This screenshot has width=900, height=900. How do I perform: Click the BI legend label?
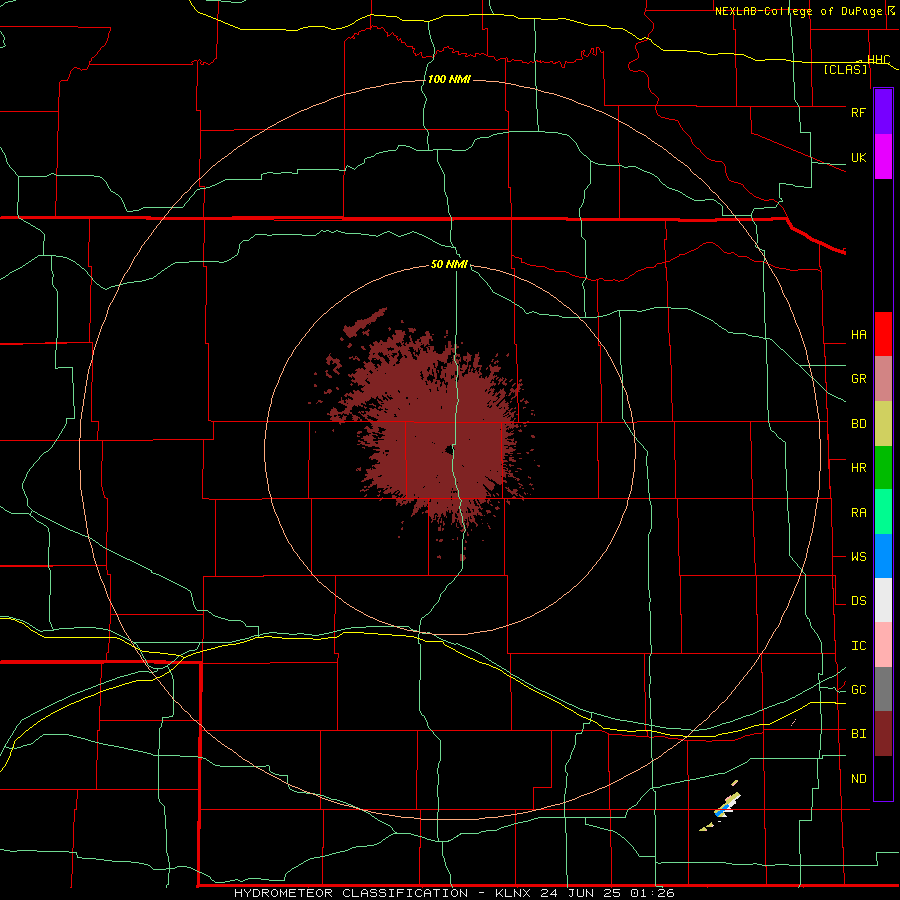858,734
